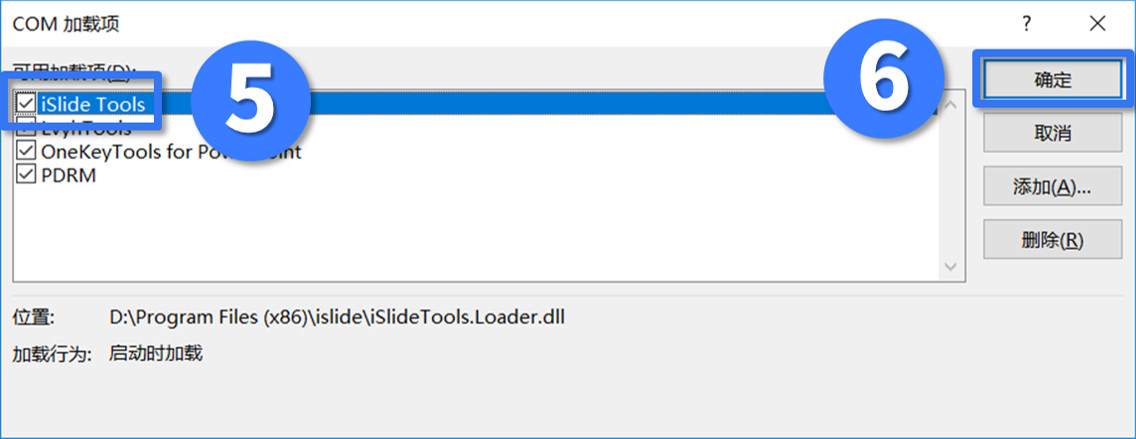
Task: Click the help question mark icon
Action: 1027,23
